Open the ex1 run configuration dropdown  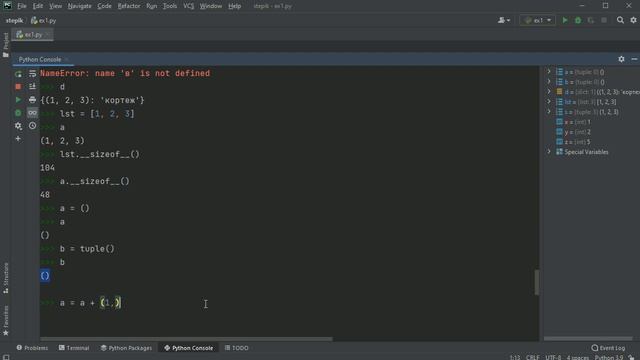click(538, 20)
